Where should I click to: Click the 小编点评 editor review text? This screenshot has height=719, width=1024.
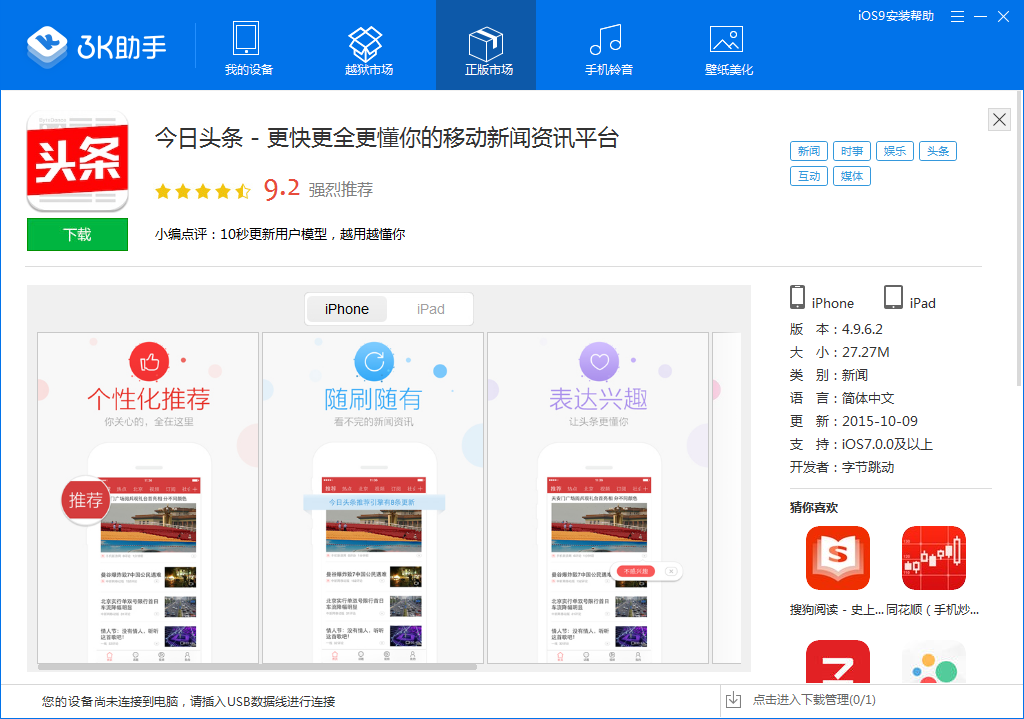pos(280,234)
